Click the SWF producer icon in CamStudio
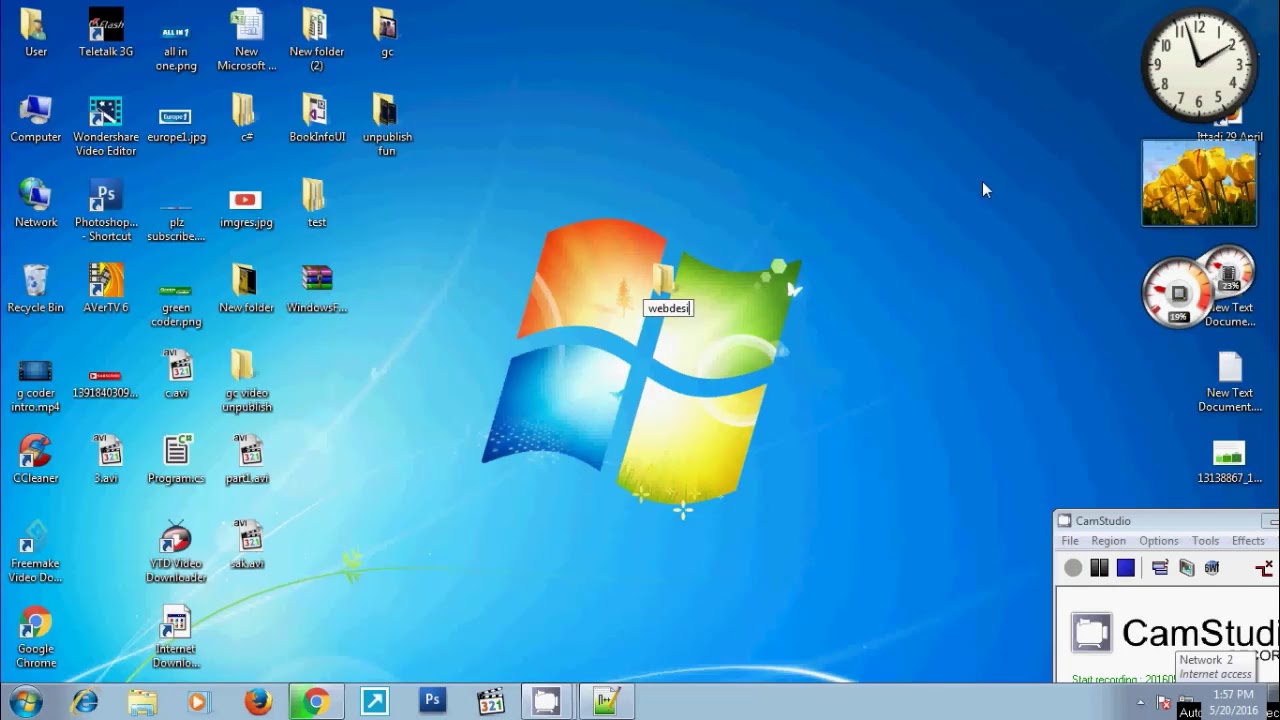 pyautogui.click(x=1212, y=568)
